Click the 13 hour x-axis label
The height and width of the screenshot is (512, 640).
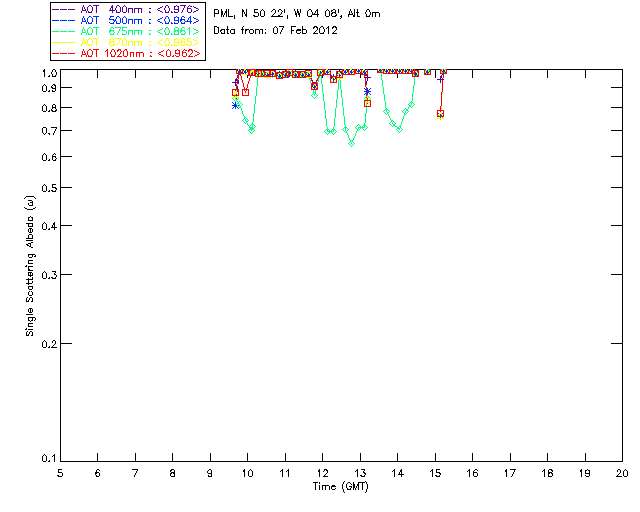pos(360,473)
